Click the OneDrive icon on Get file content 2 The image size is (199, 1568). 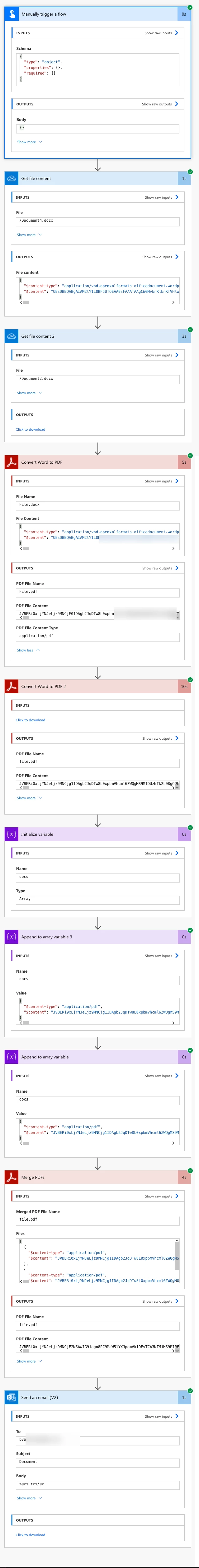pos(12,336)
